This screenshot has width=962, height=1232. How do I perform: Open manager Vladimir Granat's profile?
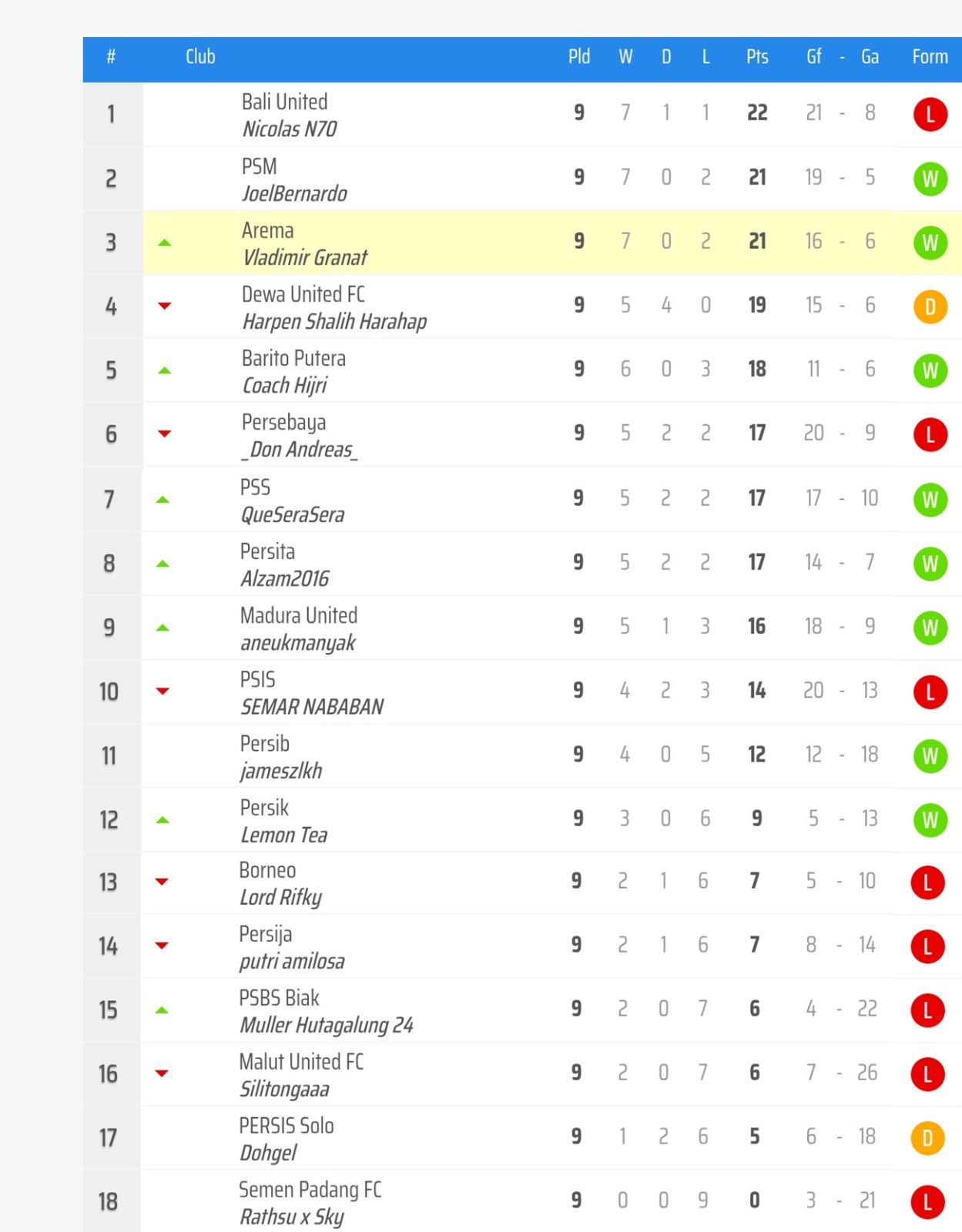305,257
